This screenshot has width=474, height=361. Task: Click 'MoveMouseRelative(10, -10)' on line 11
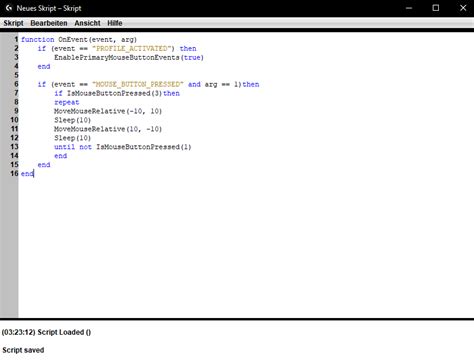[x=108, y=129]
